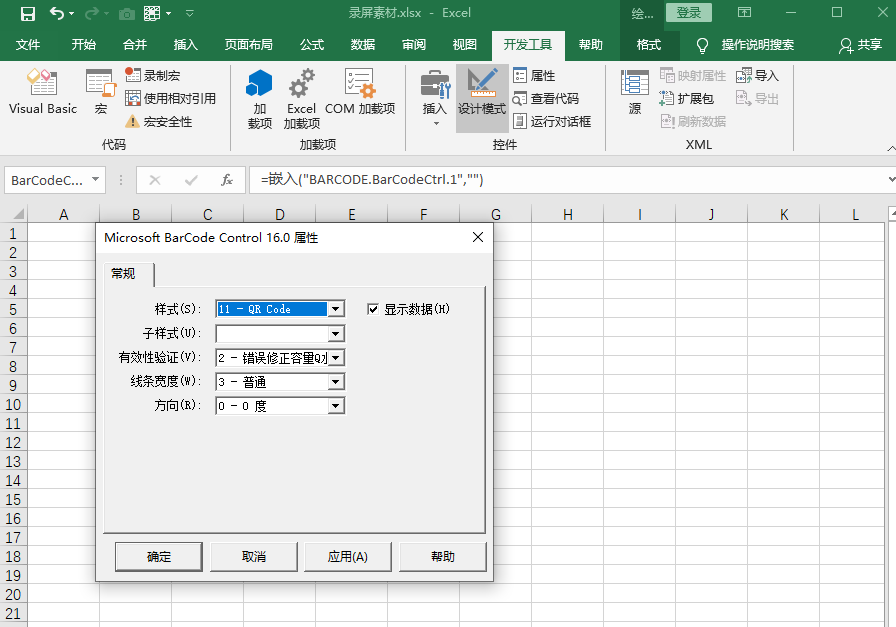
Task: Click 应用(A) apply button
Action: (348, 557)
